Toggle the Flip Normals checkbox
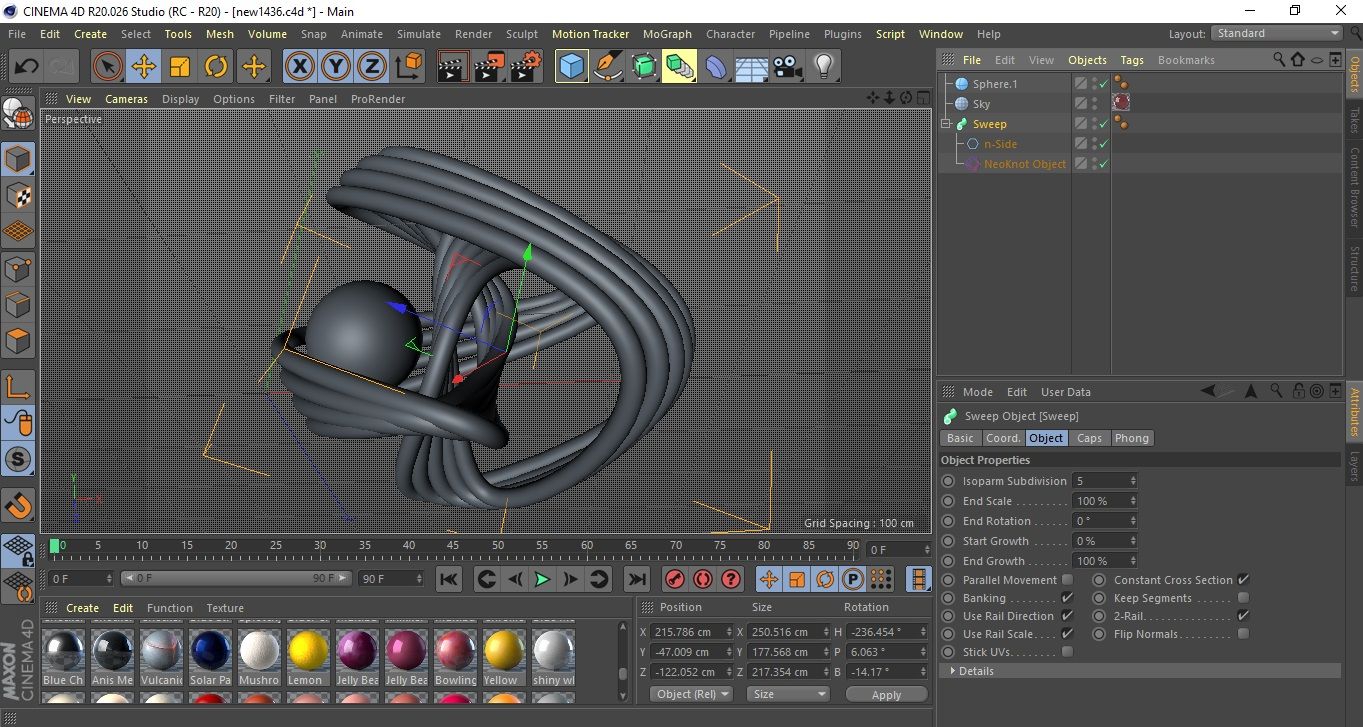The height and width of the screenshot is (727, 1363). coord(1243,634)
